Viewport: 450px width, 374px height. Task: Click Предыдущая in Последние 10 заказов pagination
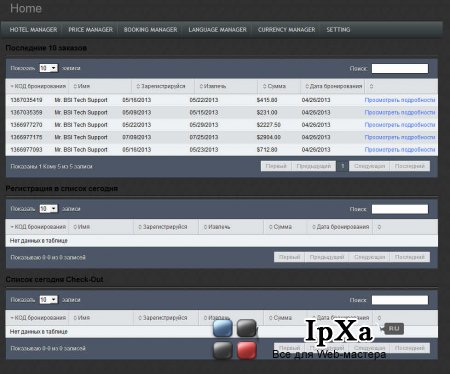[314, 166]
